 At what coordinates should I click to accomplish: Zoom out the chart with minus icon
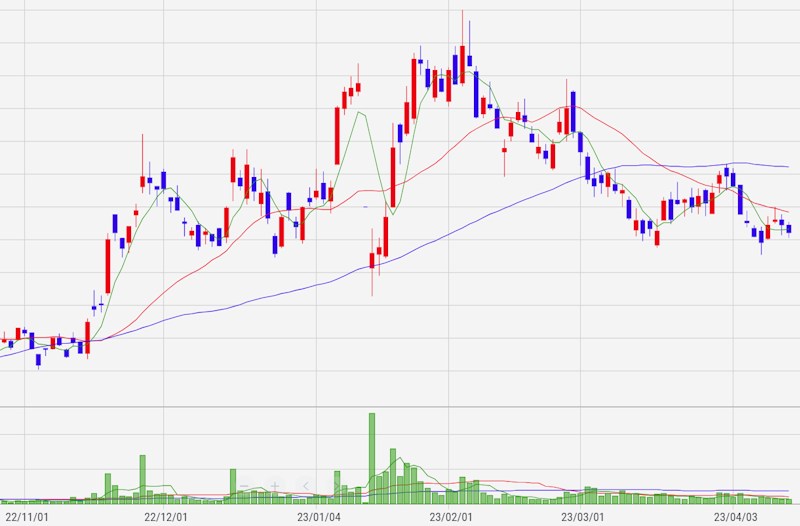244,486
